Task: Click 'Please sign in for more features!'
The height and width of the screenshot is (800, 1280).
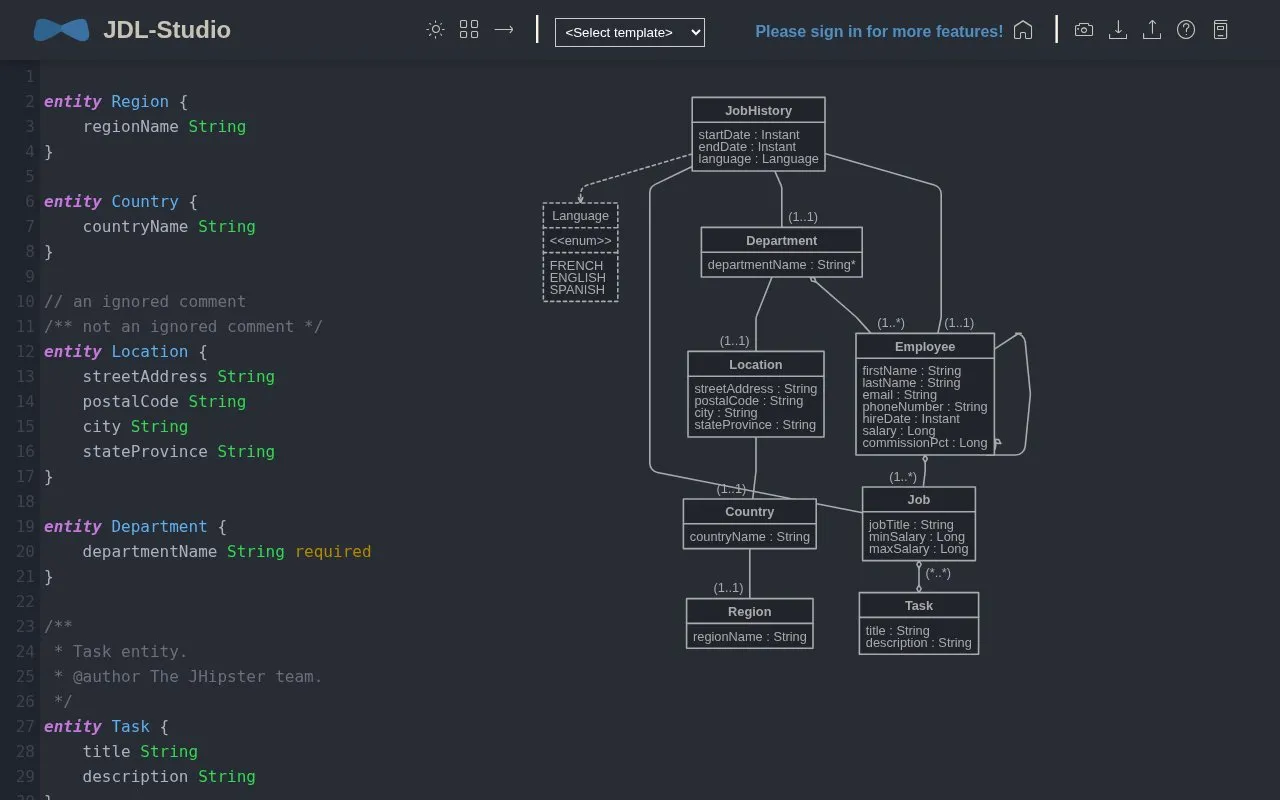Action: [x=879, y=32]
